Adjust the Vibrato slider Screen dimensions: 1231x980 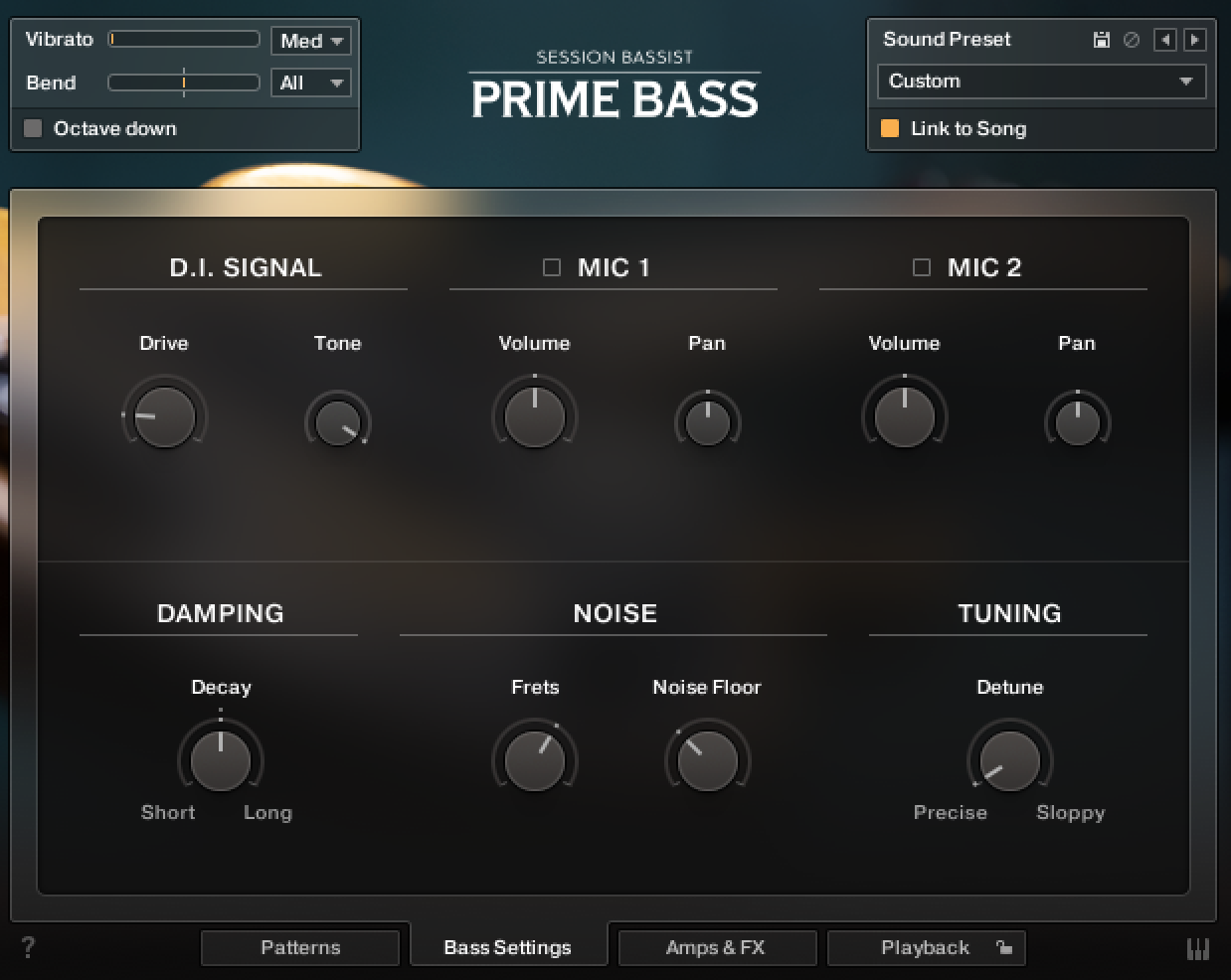pos(184,39)
